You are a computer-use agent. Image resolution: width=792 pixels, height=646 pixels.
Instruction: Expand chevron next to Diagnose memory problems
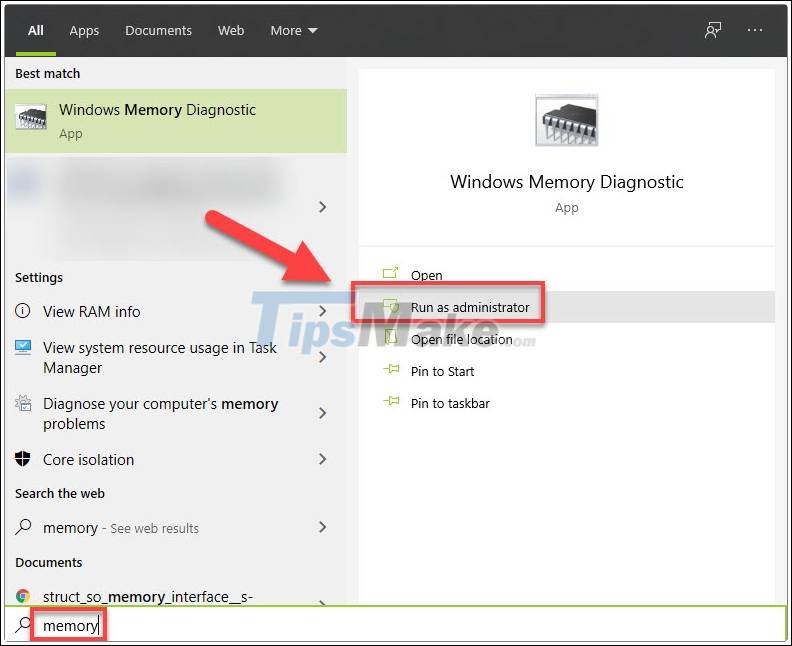323,413
